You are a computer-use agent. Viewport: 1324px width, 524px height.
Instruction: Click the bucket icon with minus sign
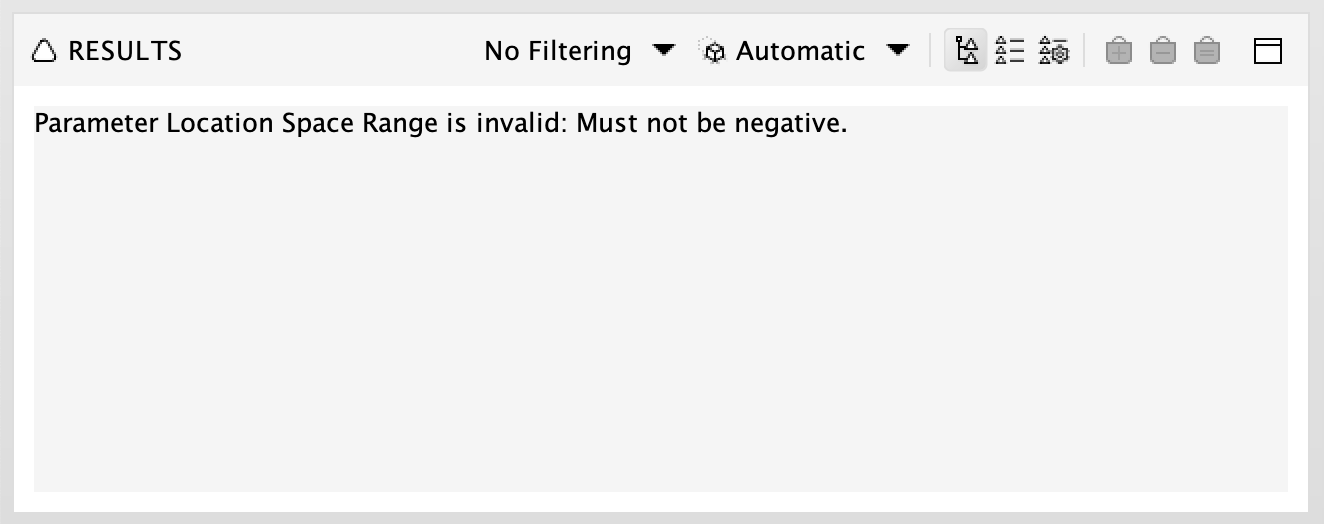pyautogui.click(x=1163, y=51)
